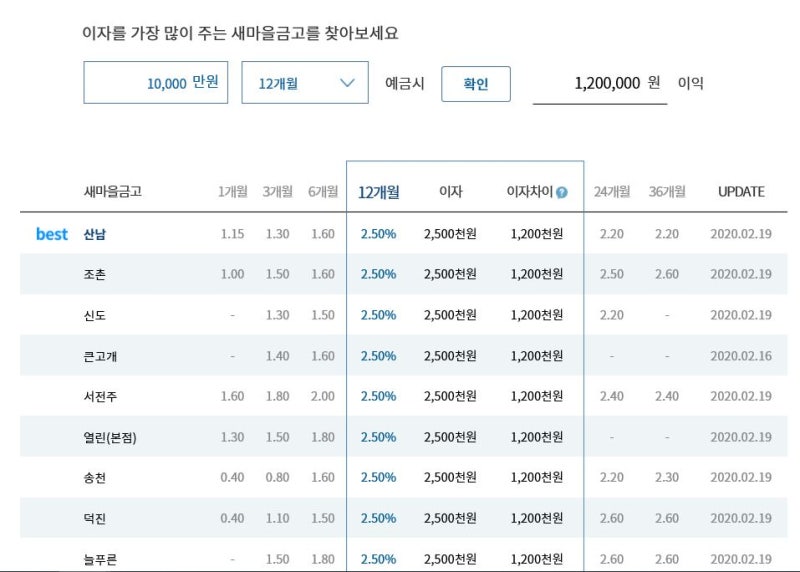This screenshot has height=572, width=800.
Task: Click the 이자 column header
Action: (451, 192)
